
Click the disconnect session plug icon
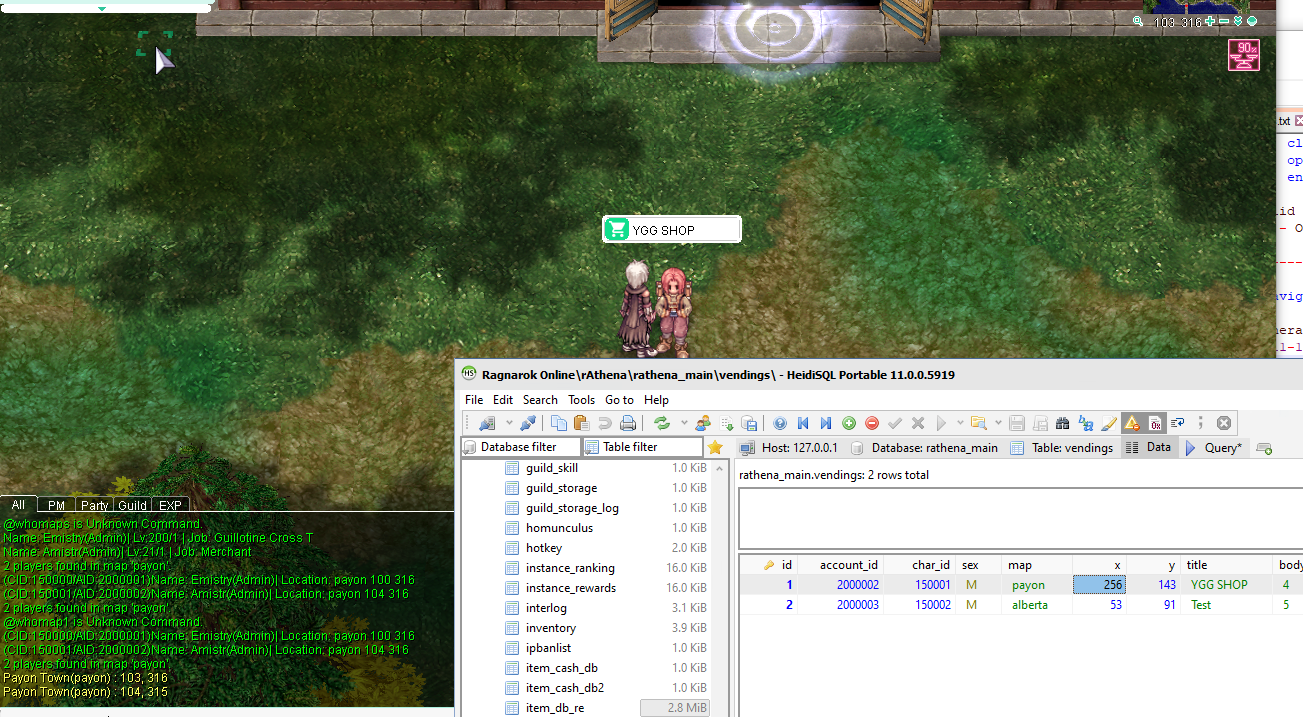527,423
